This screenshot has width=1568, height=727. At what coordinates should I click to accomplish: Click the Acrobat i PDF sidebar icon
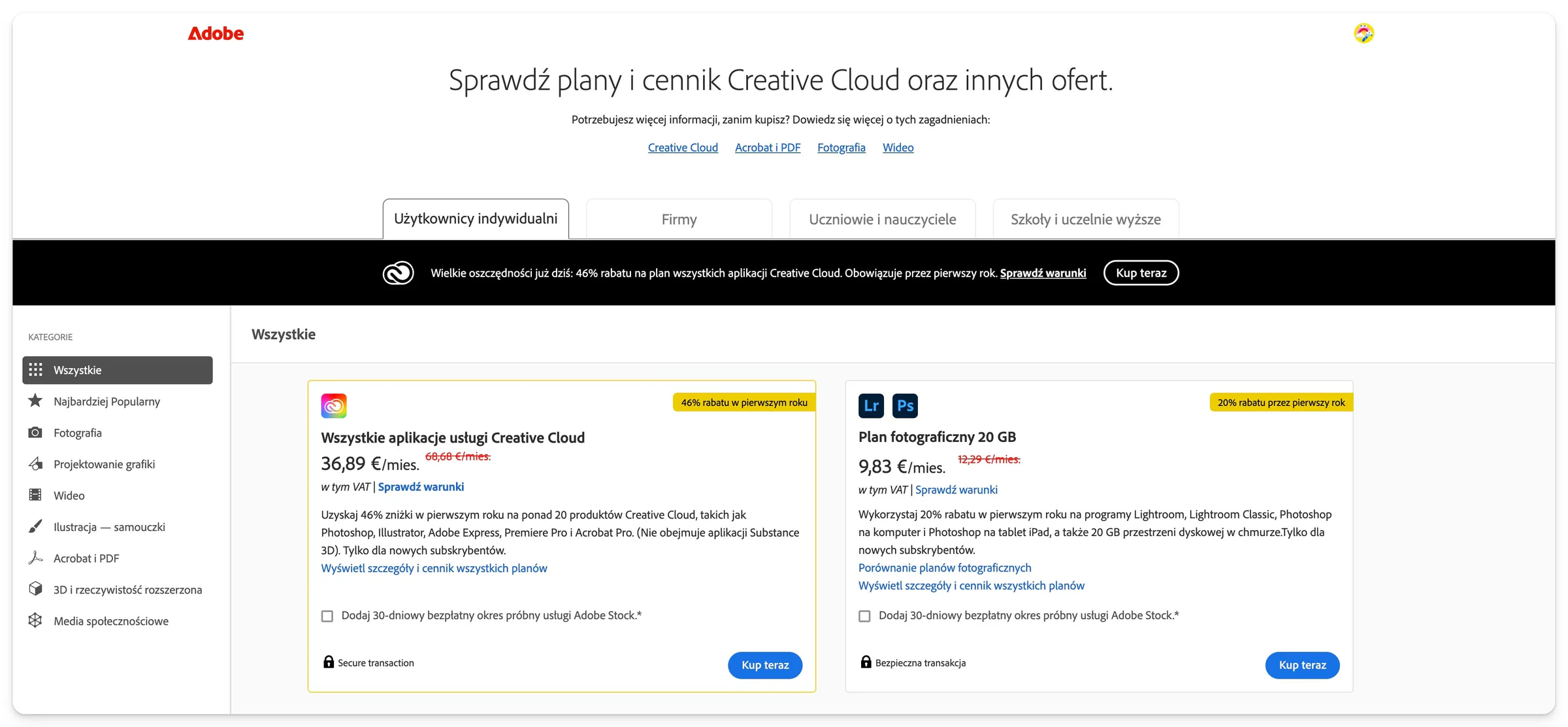coord(35,558)
